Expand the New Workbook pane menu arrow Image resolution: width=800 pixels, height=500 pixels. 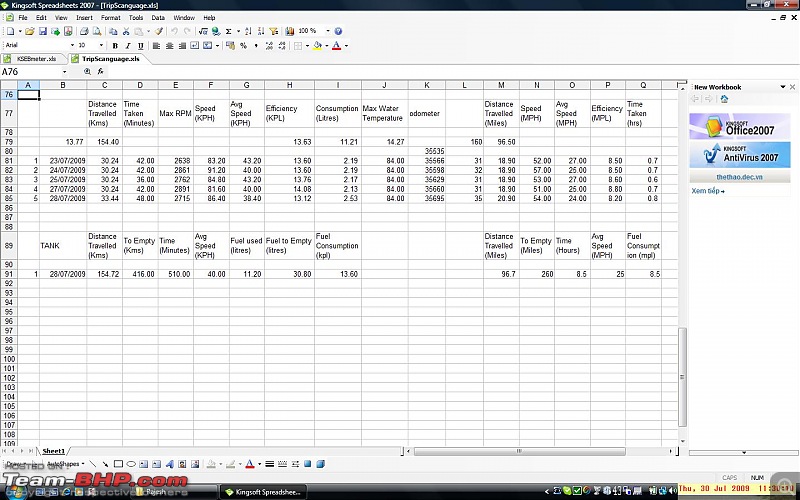[x=783, y=87]
